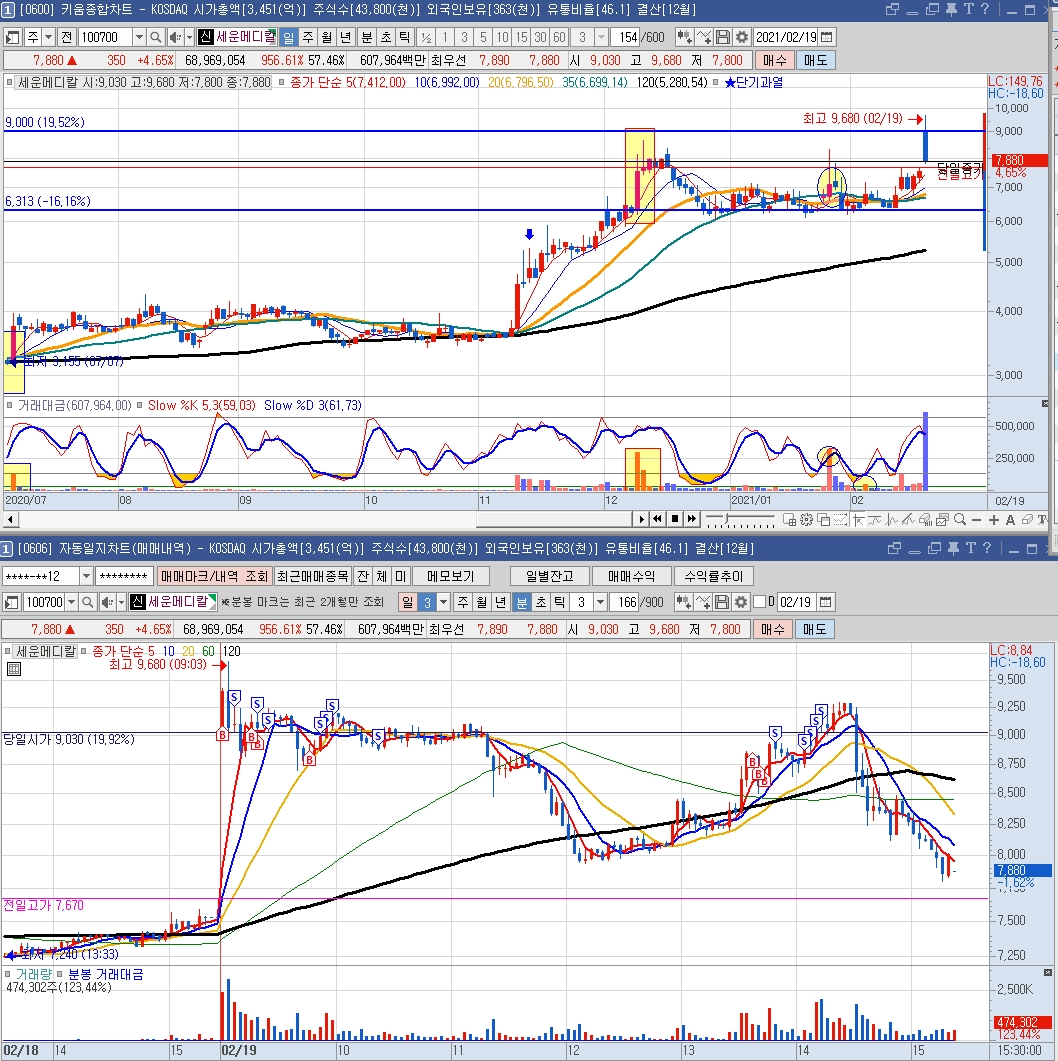This screenshot has width=1058, height=1061.
Task: Toggle 분봉 거래대금 legend checkbox
Action: coord(60,974)
